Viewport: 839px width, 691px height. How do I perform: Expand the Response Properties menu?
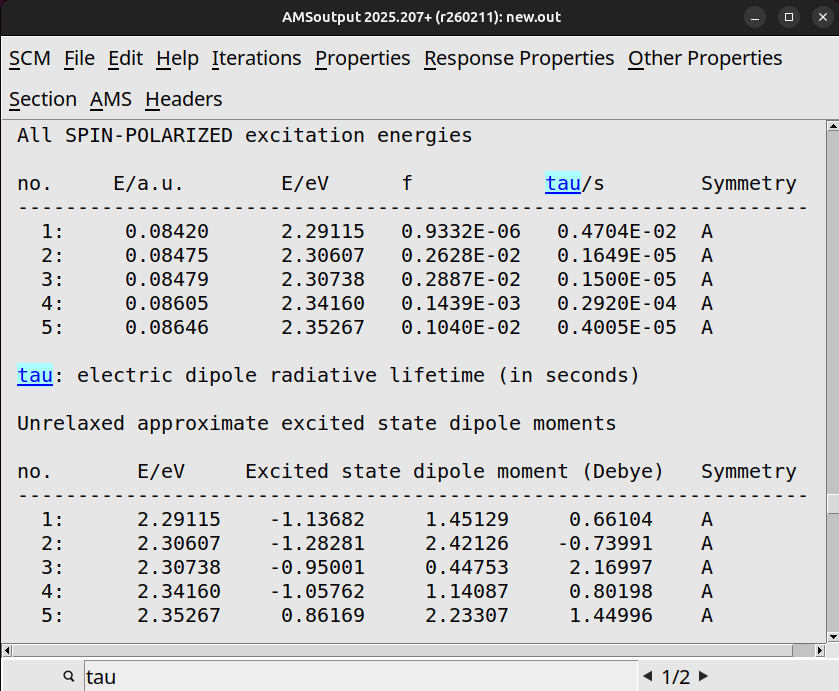(519, 59)
